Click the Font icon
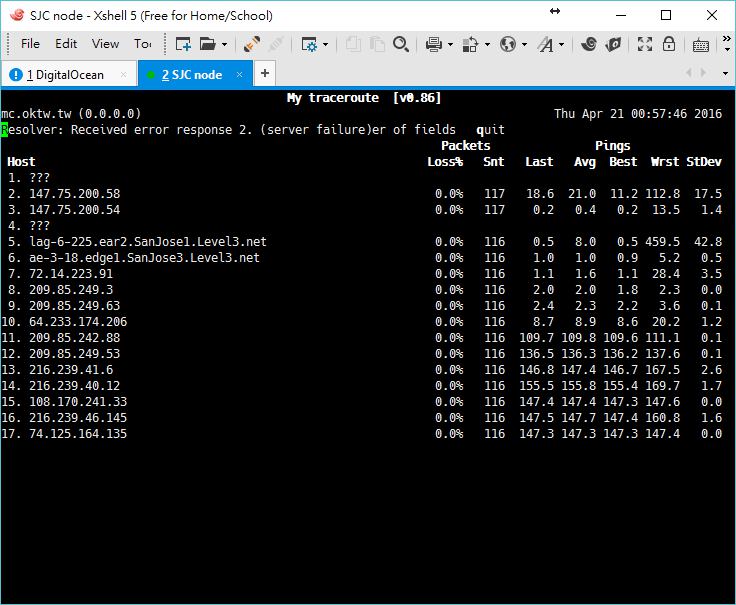The image size is (736, 605). (545, 44)
